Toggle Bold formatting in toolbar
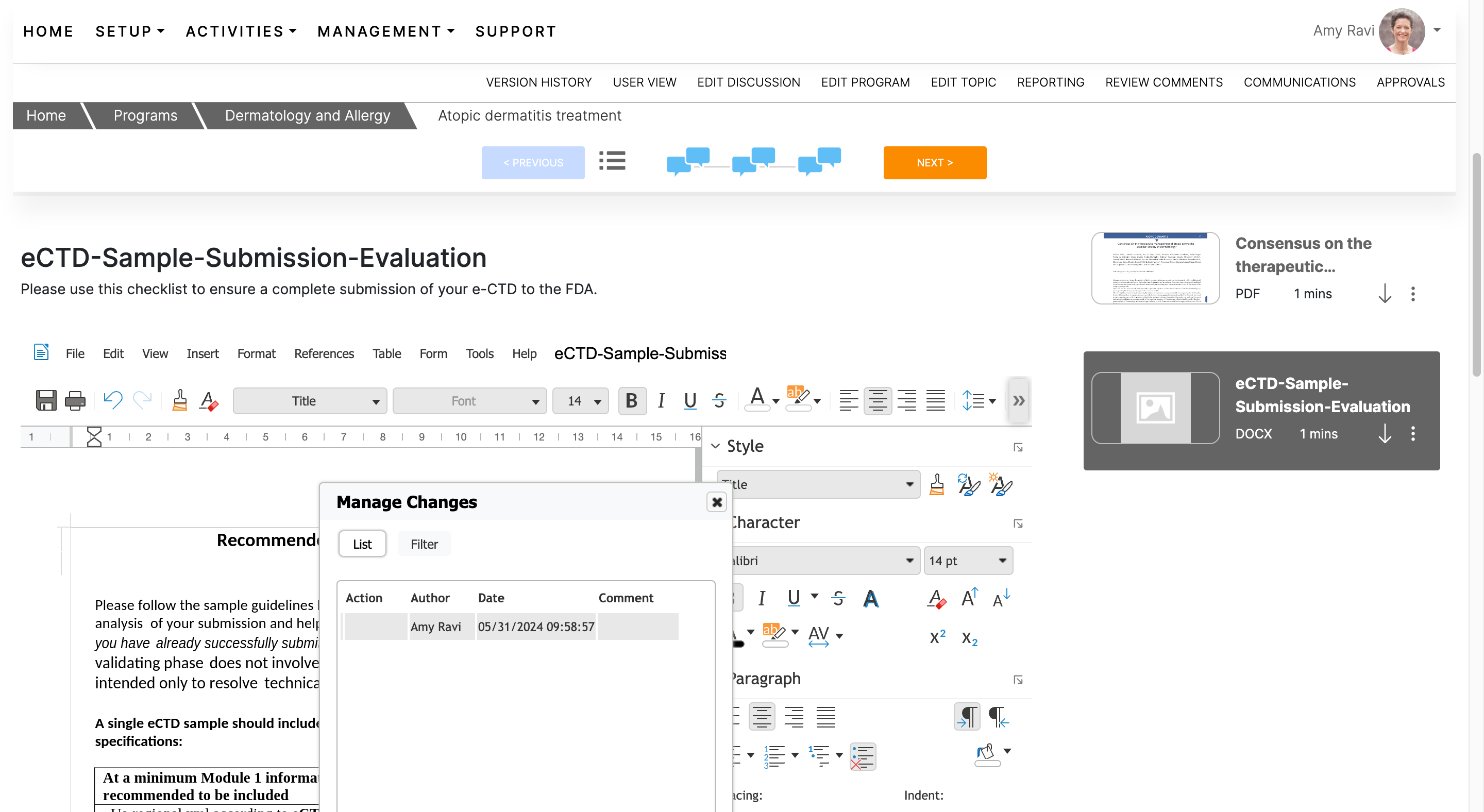 click(x=631, y=400)
